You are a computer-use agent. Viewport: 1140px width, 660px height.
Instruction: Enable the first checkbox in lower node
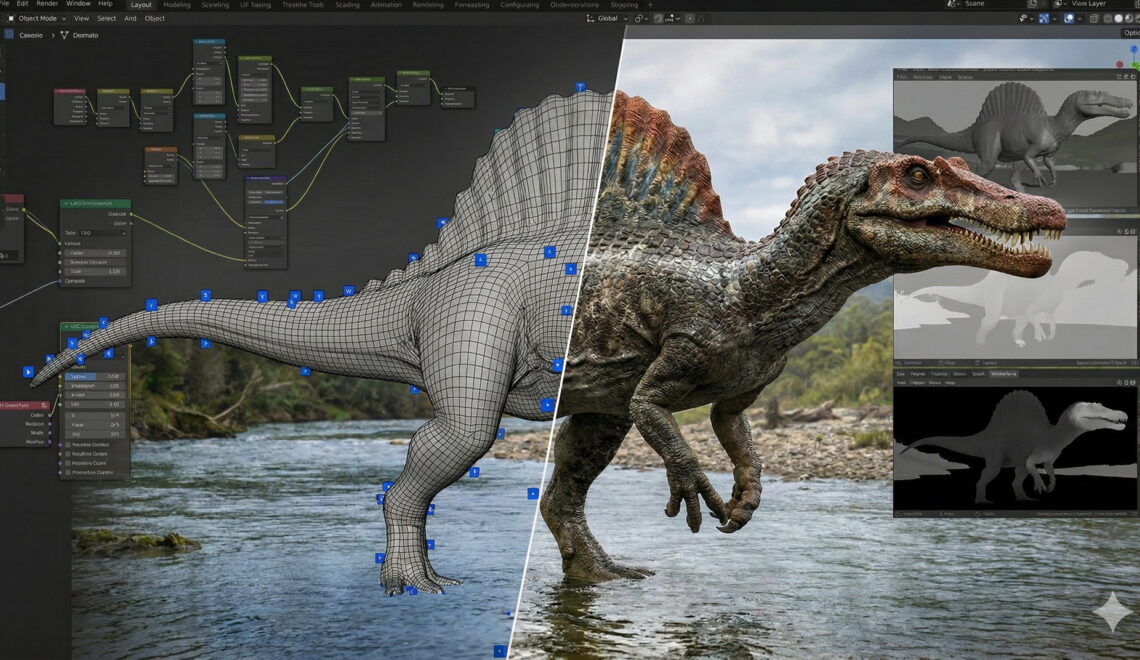tap(67, 444)
